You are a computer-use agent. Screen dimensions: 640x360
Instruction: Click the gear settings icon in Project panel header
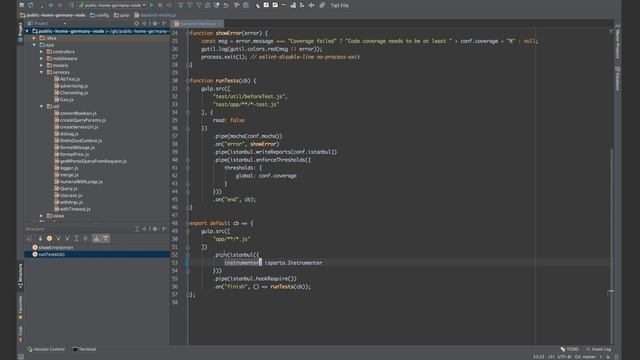point(155,23)
